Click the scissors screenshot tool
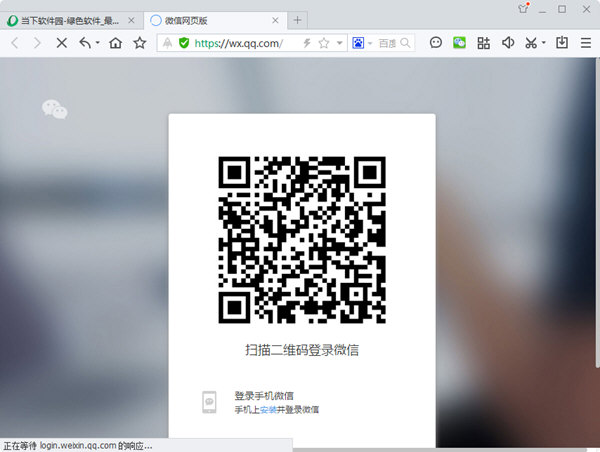 coord(531,43)
